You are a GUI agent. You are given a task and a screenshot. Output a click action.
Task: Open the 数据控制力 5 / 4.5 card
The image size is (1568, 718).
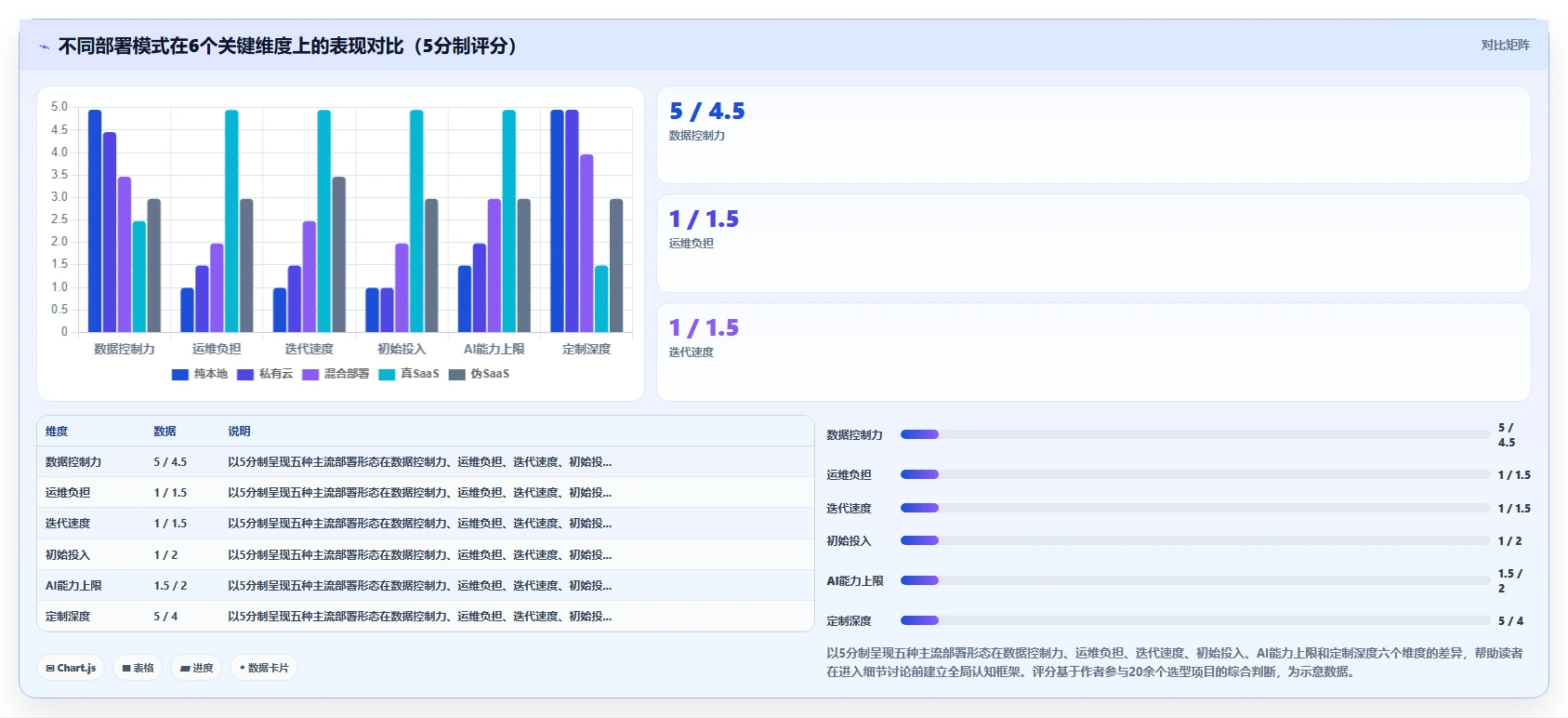tap(1093, 135)
